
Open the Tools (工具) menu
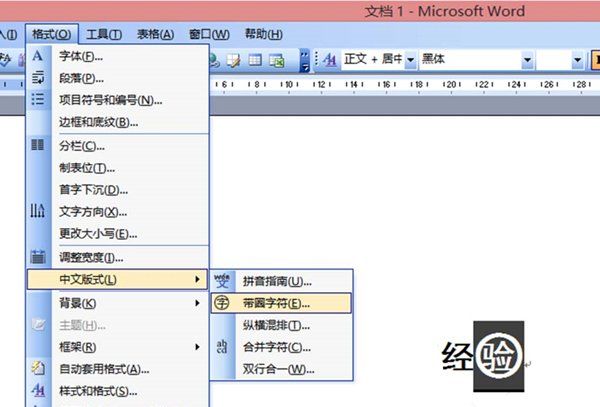[104, 34]
